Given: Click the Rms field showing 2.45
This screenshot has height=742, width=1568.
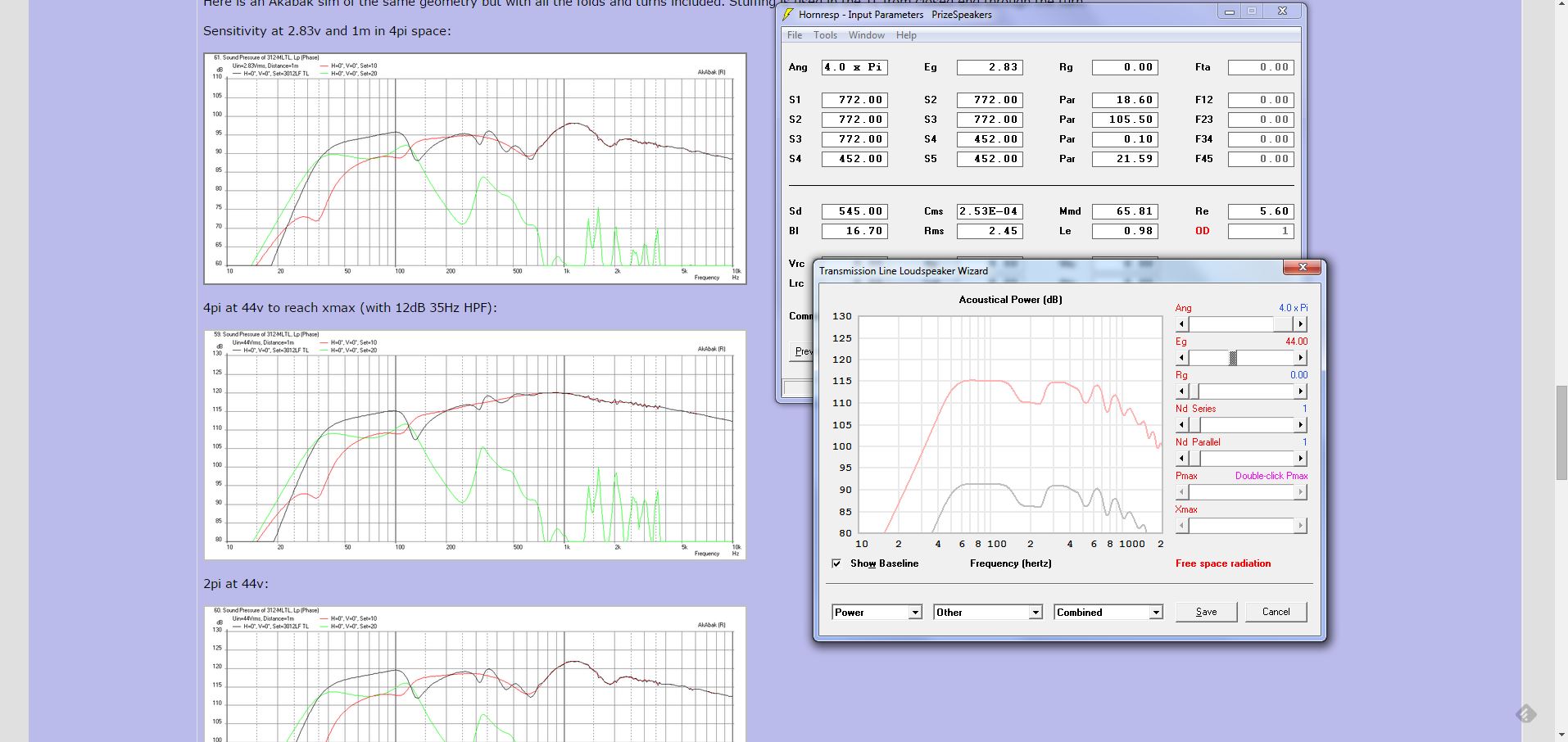Looking at the screenshot, I should 990,231.
